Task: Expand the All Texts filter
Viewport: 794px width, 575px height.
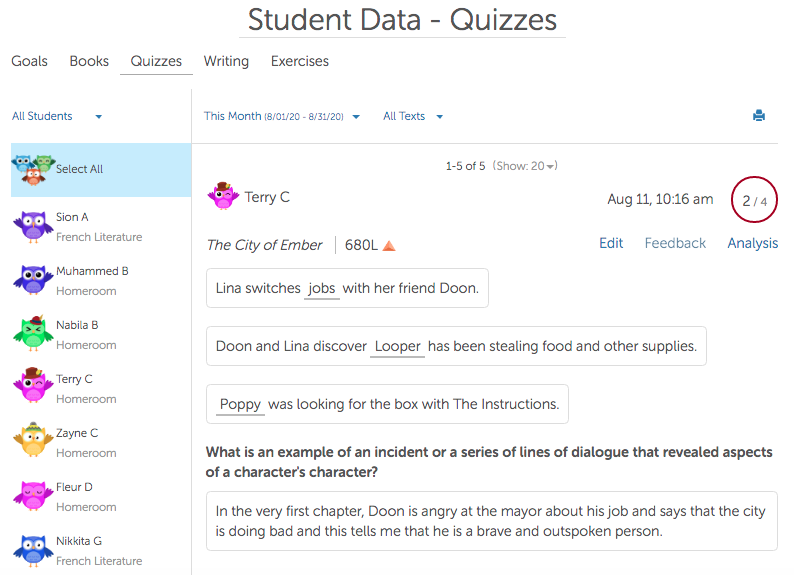Action: point(413,116)
